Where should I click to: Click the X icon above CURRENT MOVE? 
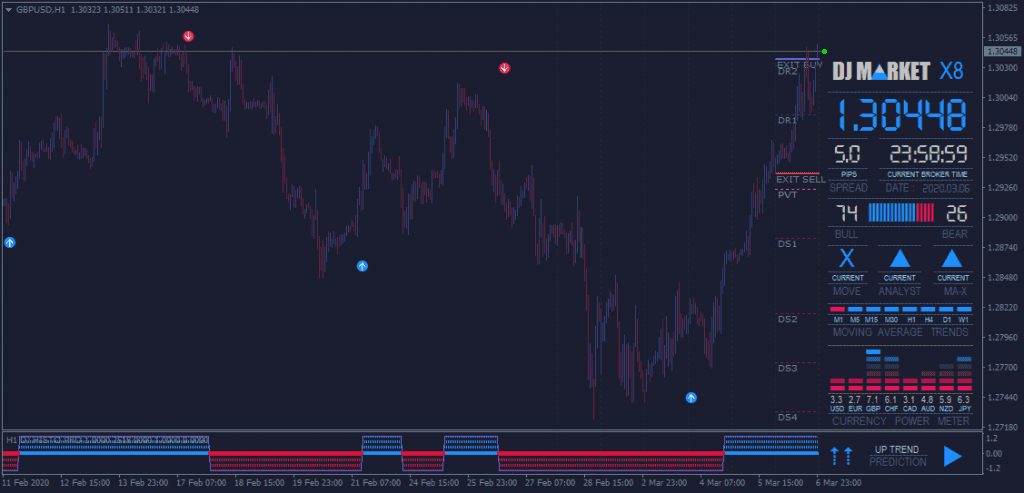pos(846,259)
